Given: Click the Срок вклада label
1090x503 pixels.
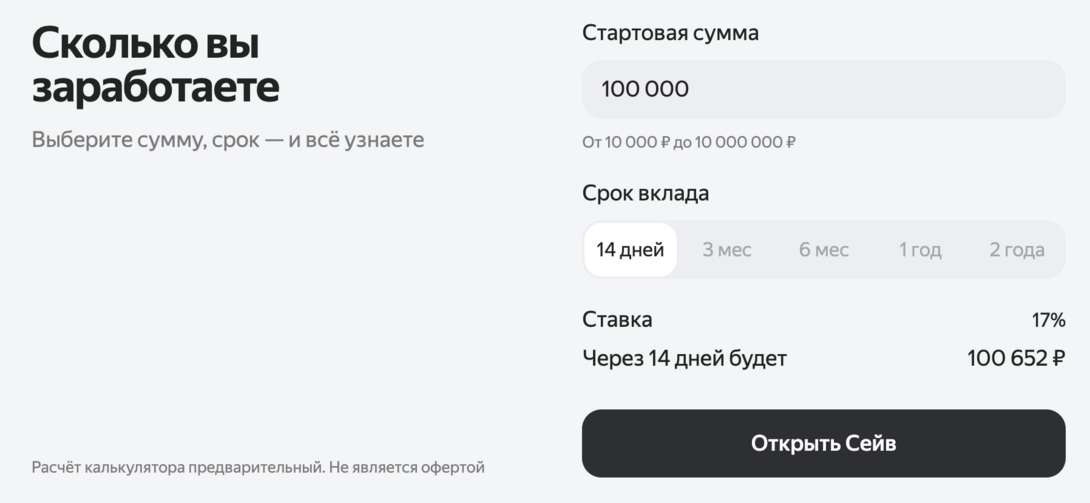Looking at the screenshot, I should 645,193.
